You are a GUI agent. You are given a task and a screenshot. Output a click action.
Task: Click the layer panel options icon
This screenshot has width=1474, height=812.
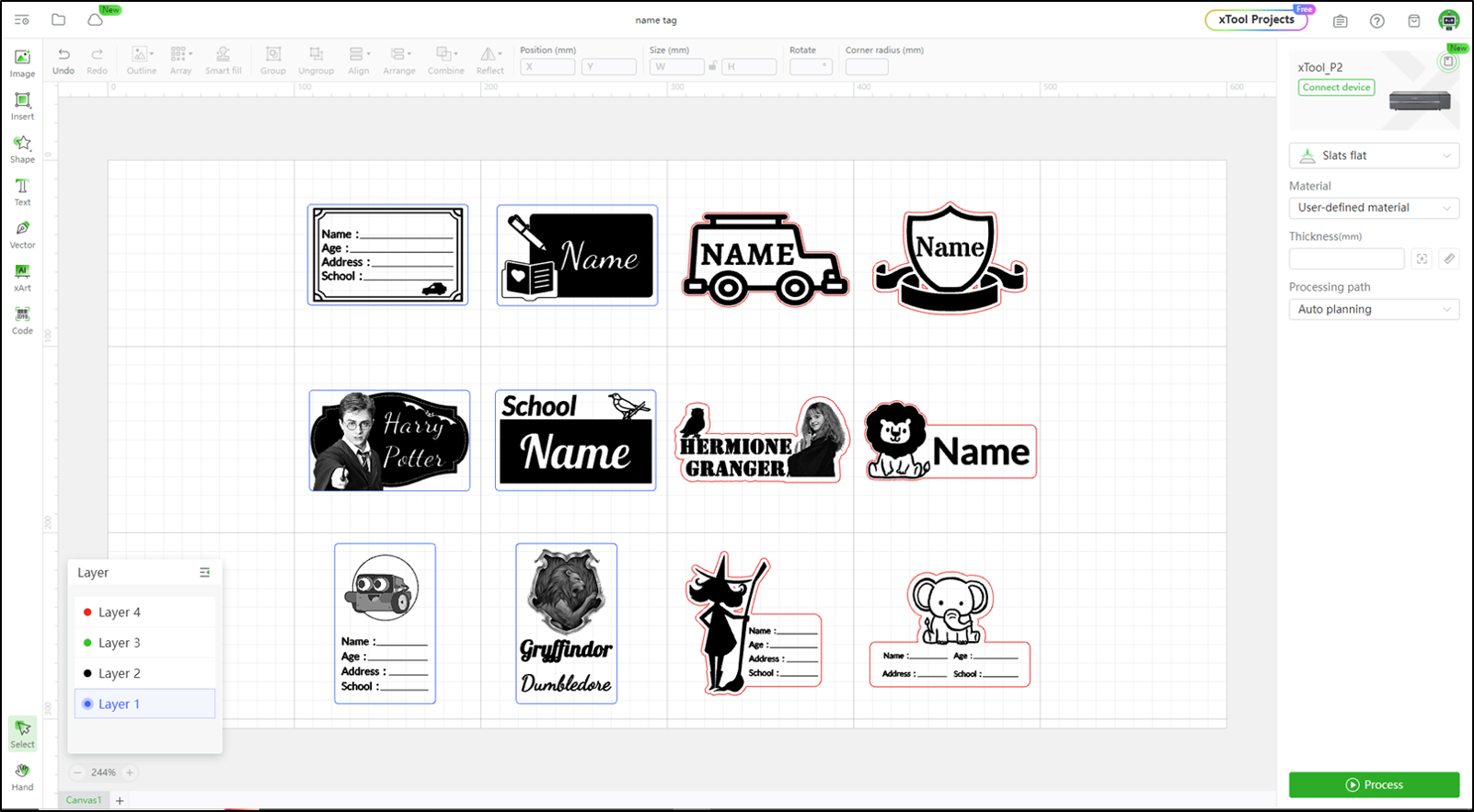204,572
